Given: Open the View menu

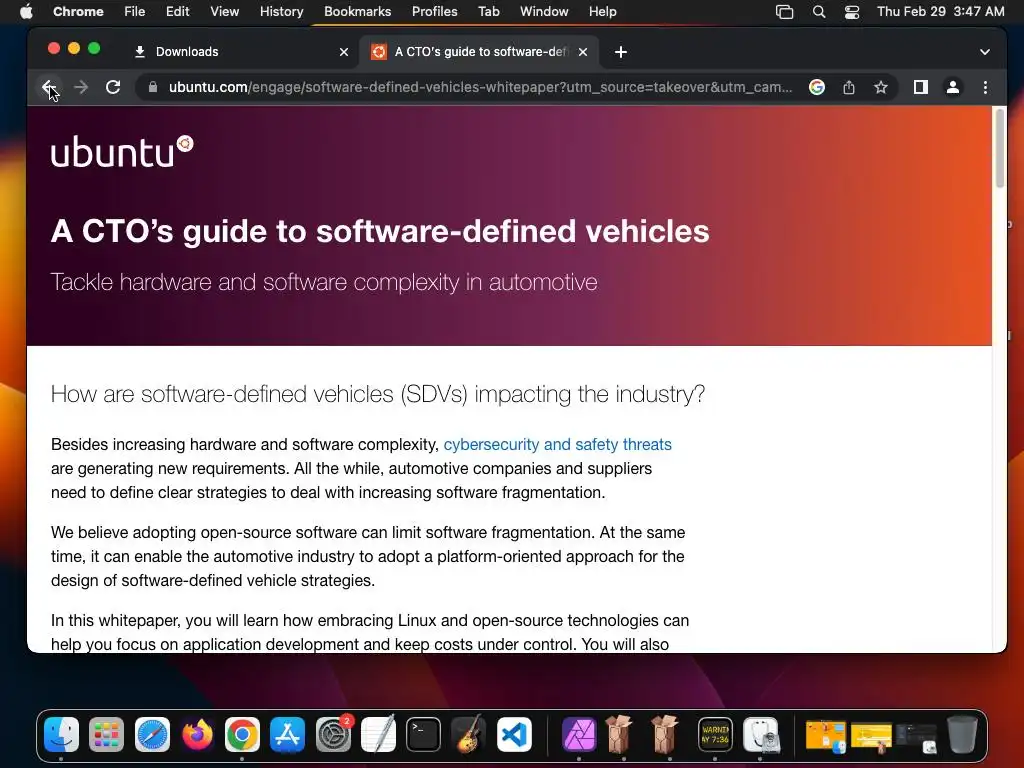Looking at the screenshot, I should 224,12.
